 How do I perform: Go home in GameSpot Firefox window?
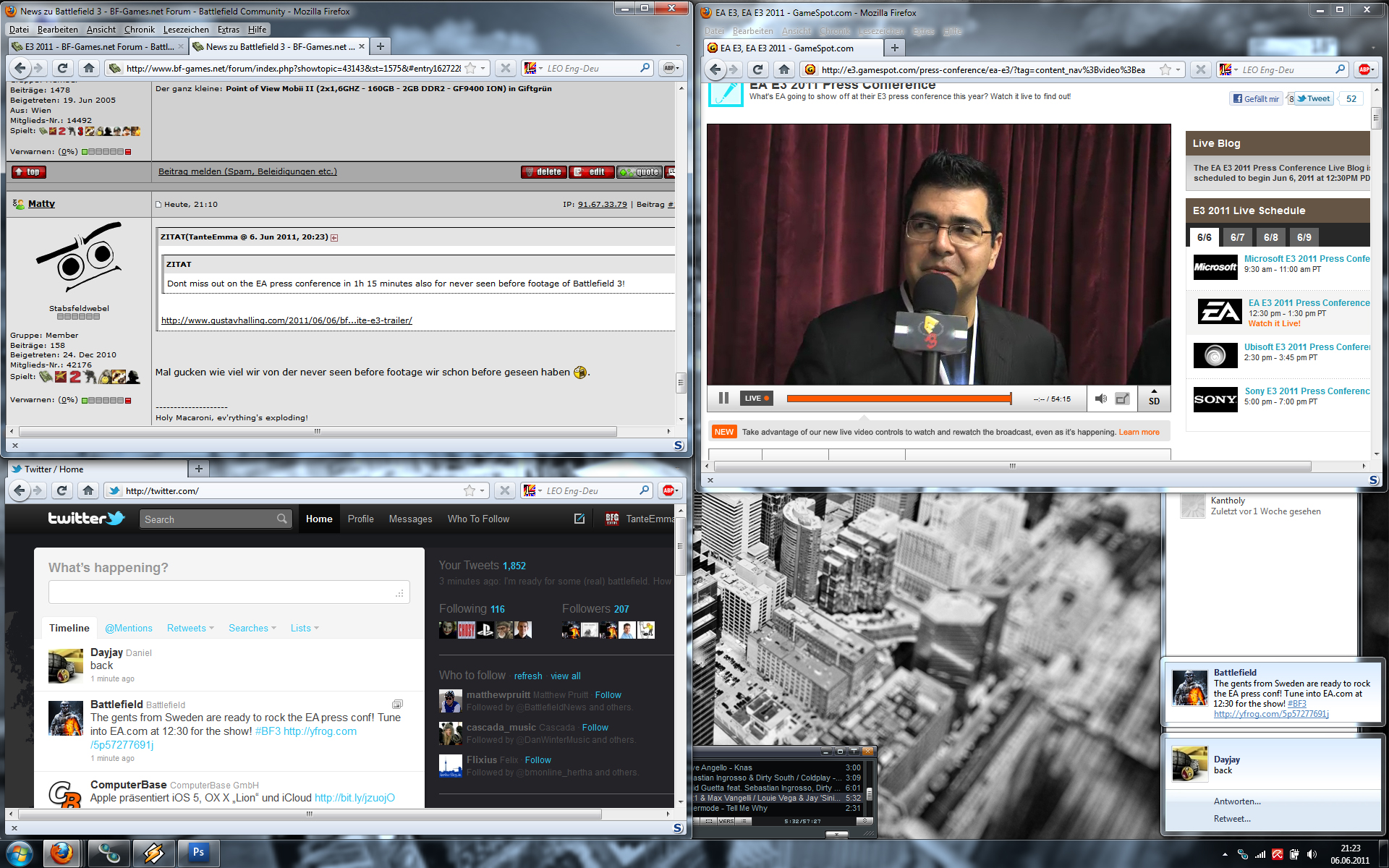[x=784, y=69]
